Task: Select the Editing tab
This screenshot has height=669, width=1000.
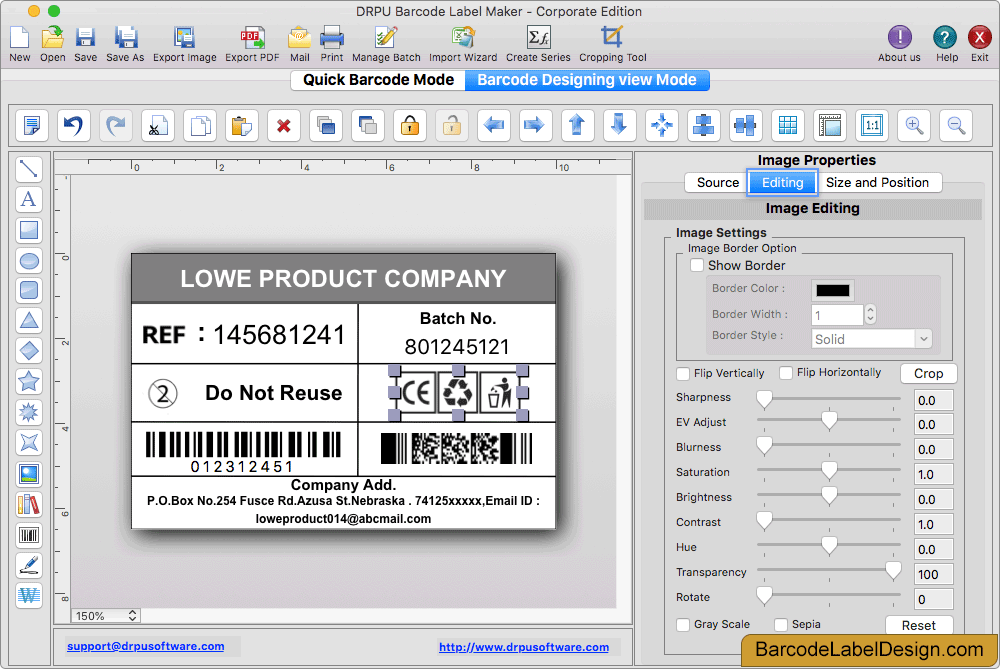Action: tap(783, 182)
